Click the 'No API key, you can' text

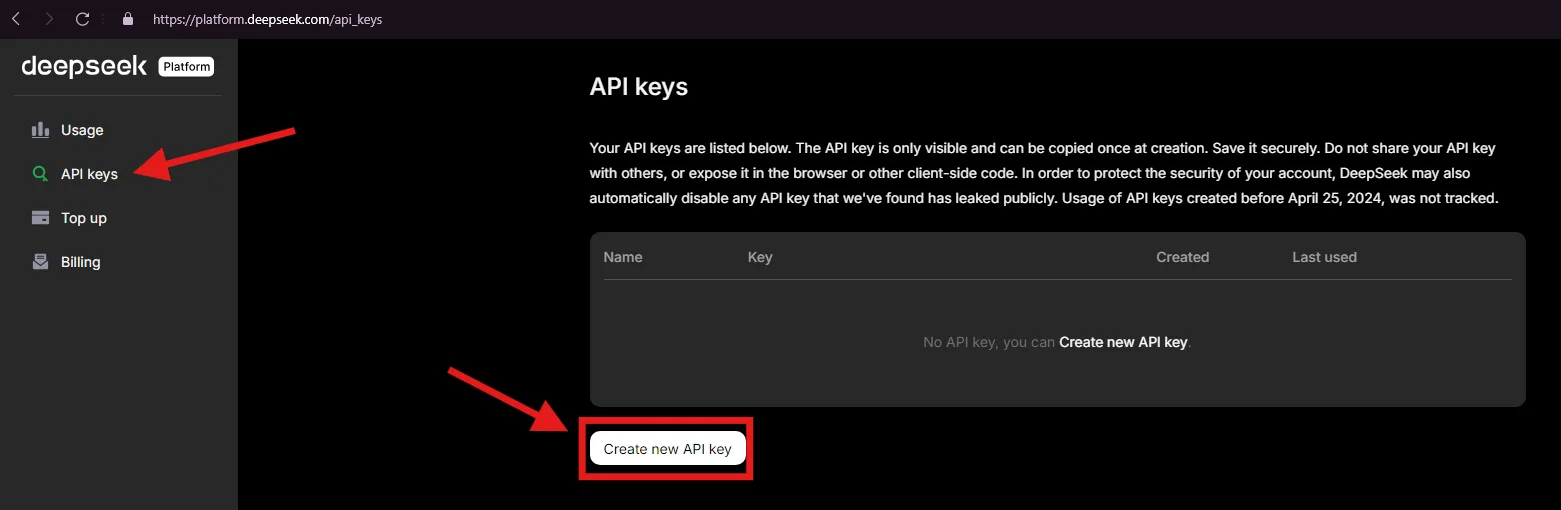(x=989, y=342)
